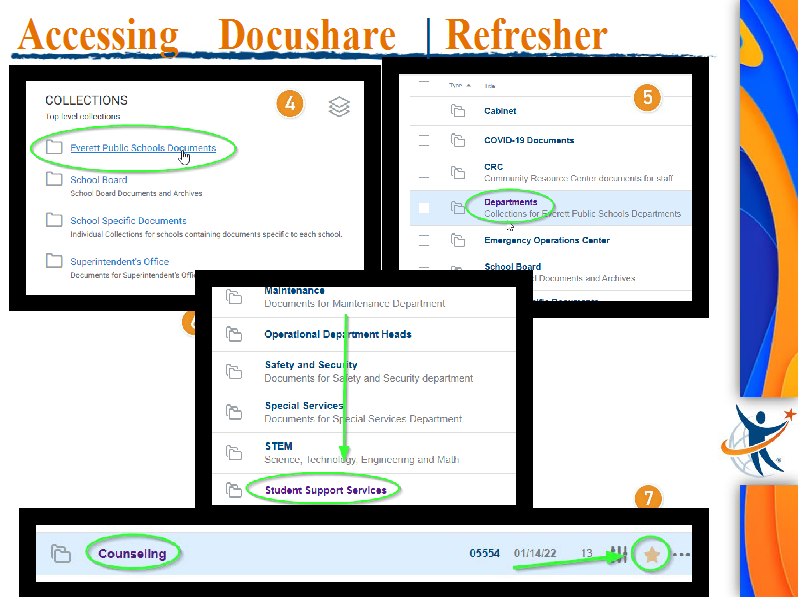Click the COLLECTIONS panel heading
Viewport: 800px width, 600px height.
tap(86, 100)
